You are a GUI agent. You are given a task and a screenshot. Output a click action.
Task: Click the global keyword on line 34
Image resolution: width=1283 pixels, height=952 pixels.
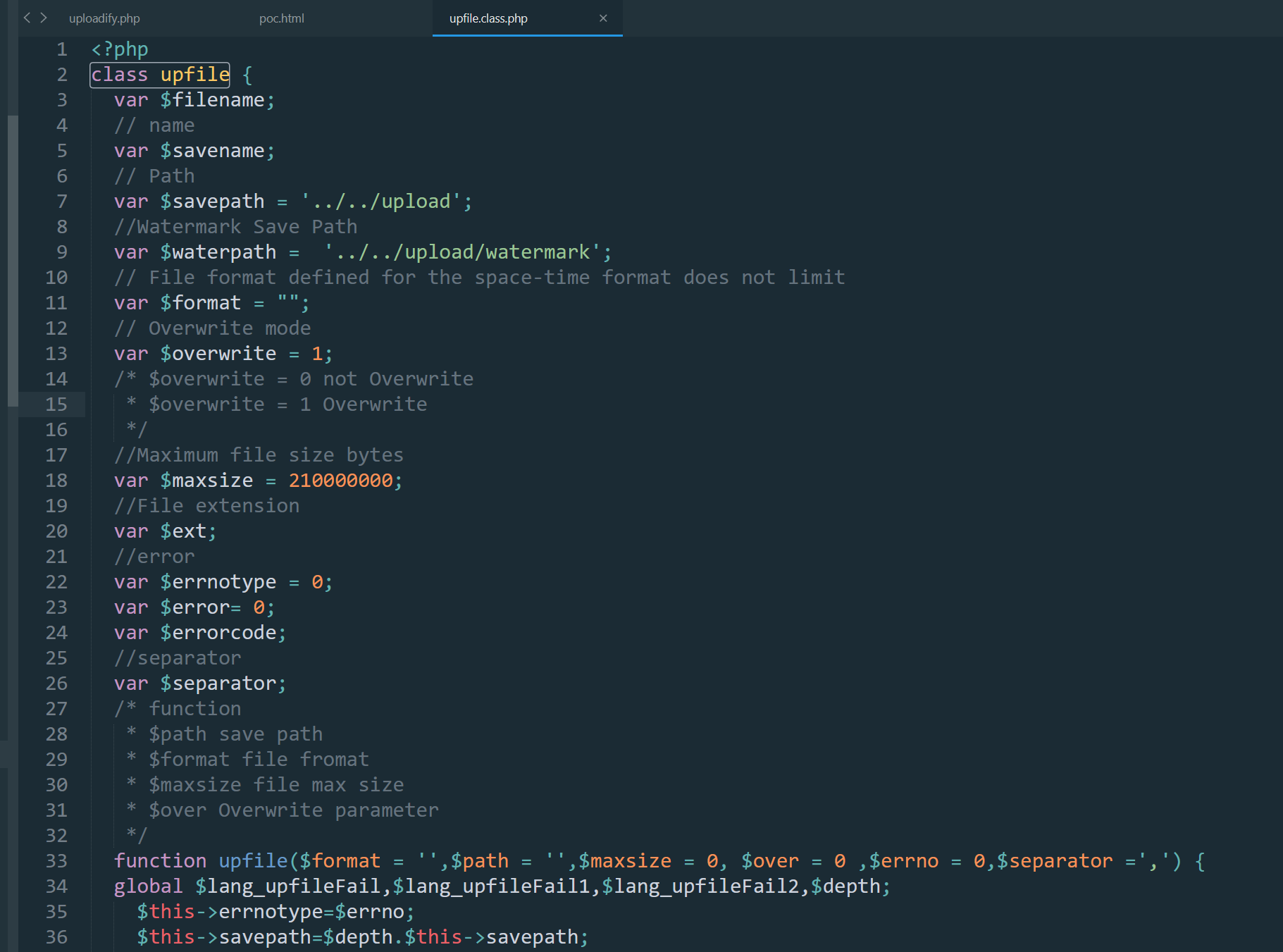tap(148, 886)
